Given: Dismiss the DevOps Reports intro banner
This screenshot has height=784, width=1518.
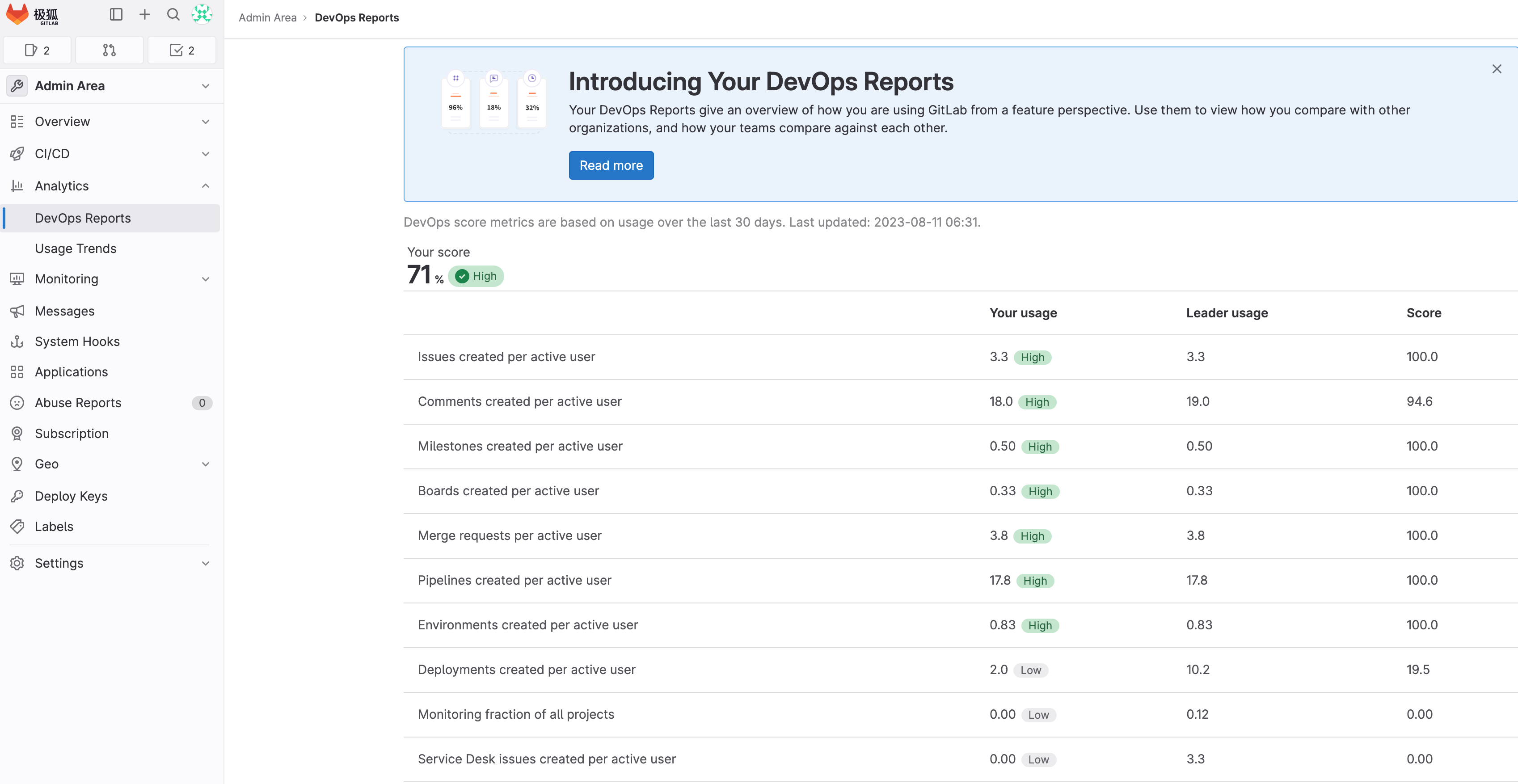Looking at the screenshot, I should click(1496, 69).
